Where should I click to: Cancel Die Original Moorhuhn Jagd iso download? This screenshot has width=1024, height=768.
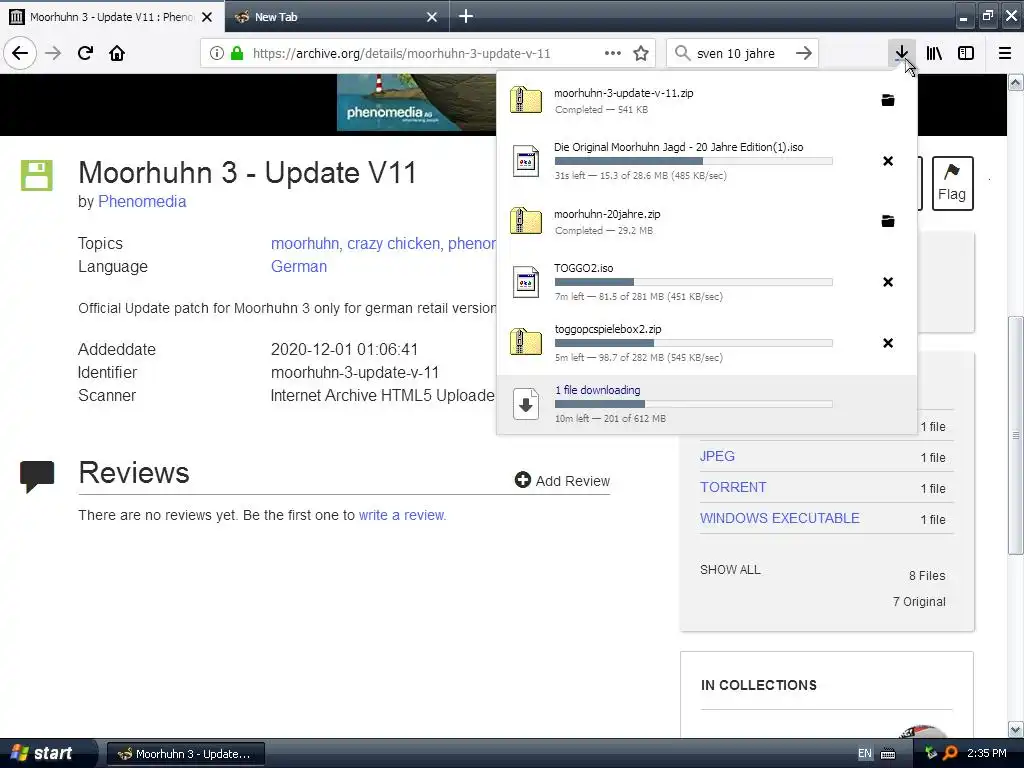(x=888, y=161)
